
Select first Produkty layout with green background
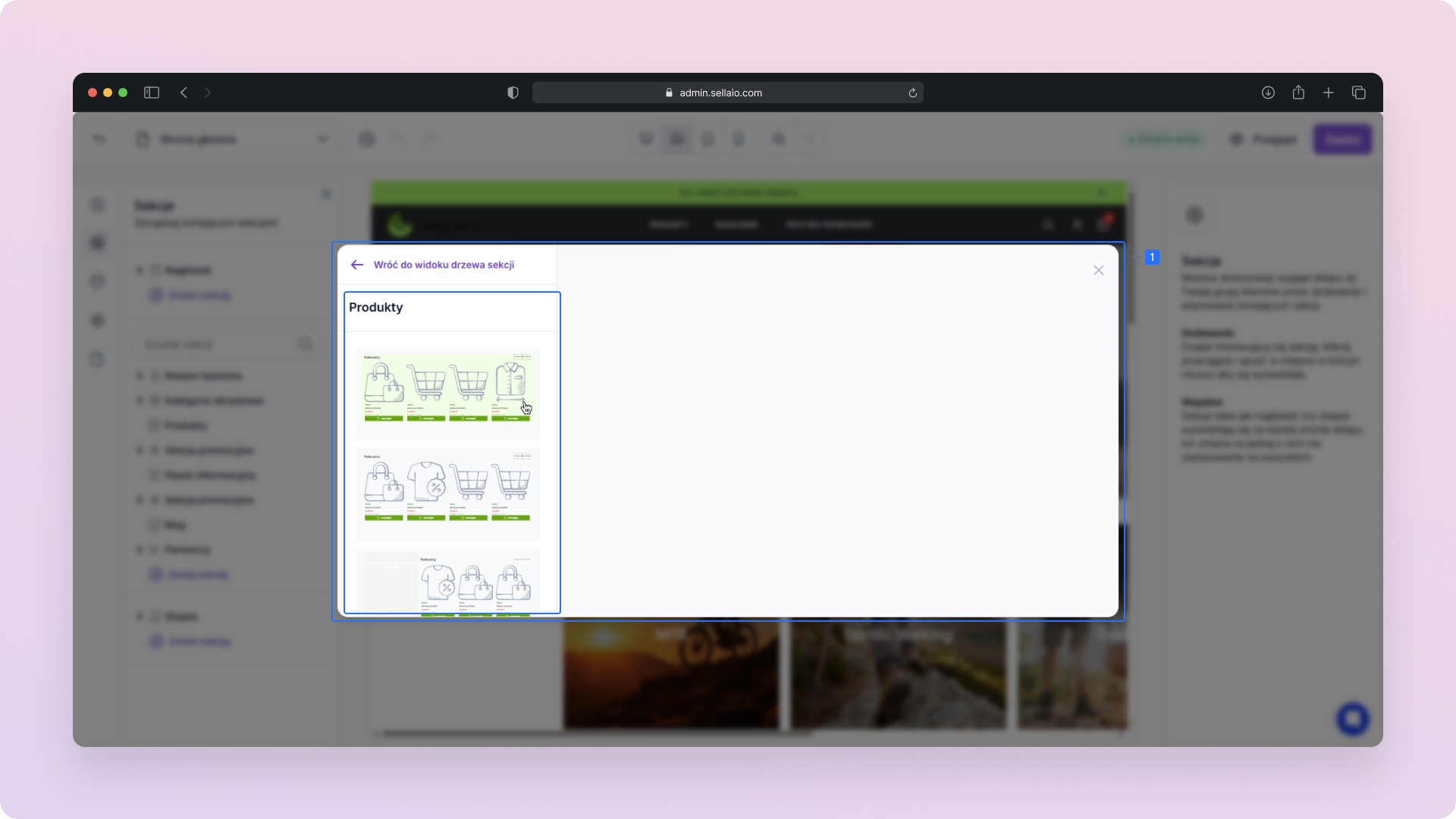pyautogui.click(x=447, y=394)
